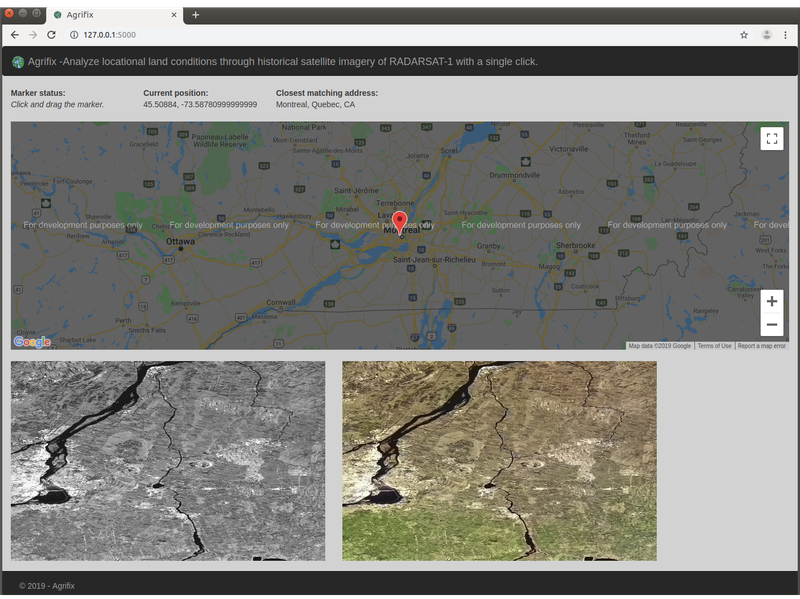
Task: Open the Chrome profile avatar
Action: click(x=766, y=34)
